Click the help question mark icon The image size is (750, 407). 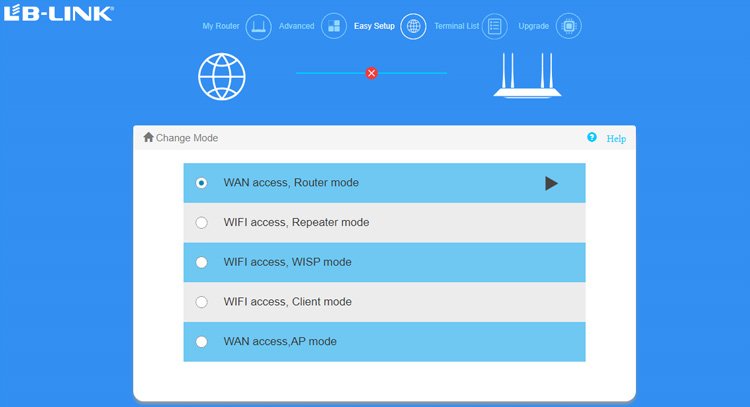(592, 137)
